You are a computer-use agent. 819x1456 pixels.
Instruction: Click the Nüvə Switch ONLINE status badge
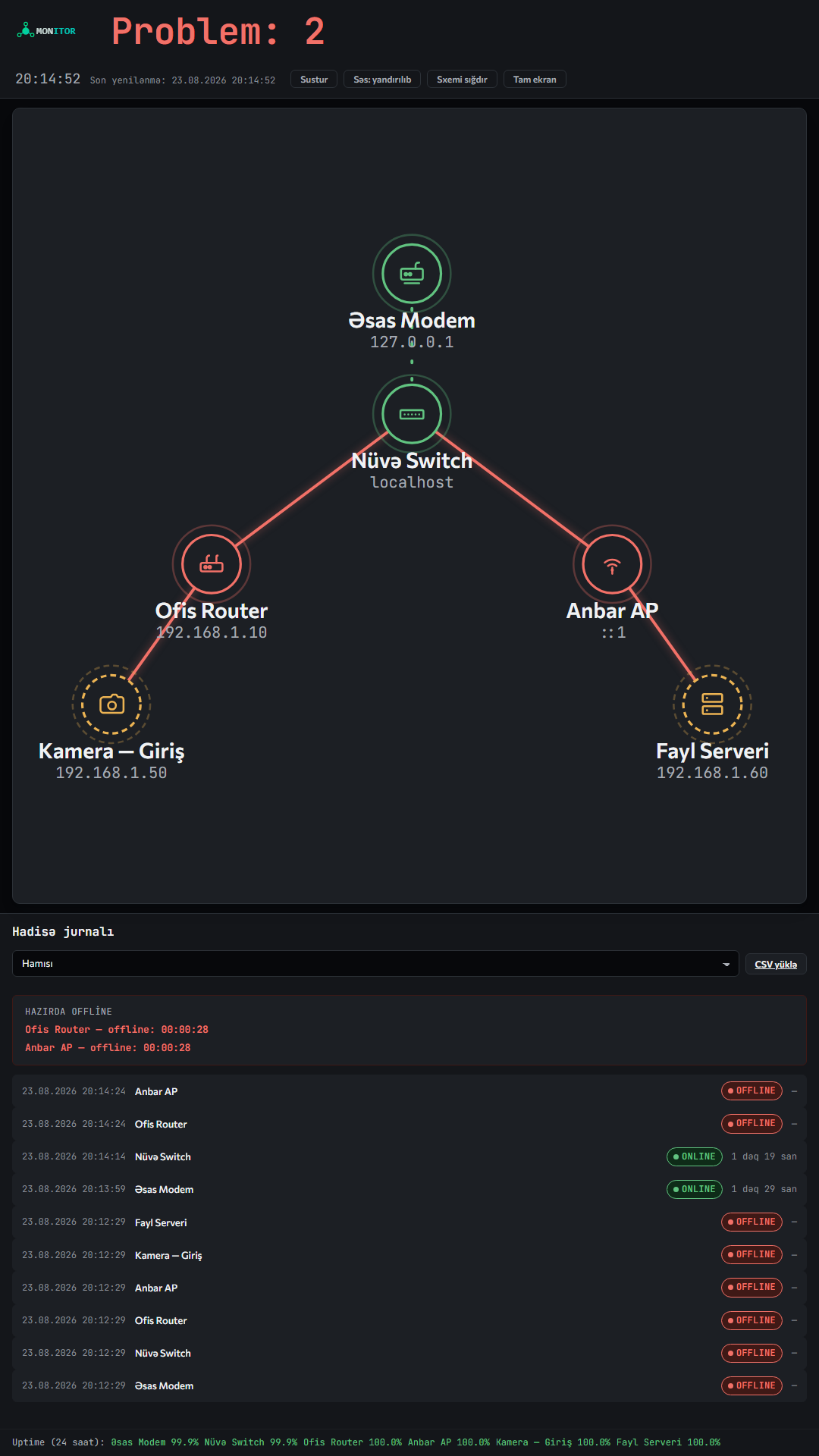(695, 1156)
